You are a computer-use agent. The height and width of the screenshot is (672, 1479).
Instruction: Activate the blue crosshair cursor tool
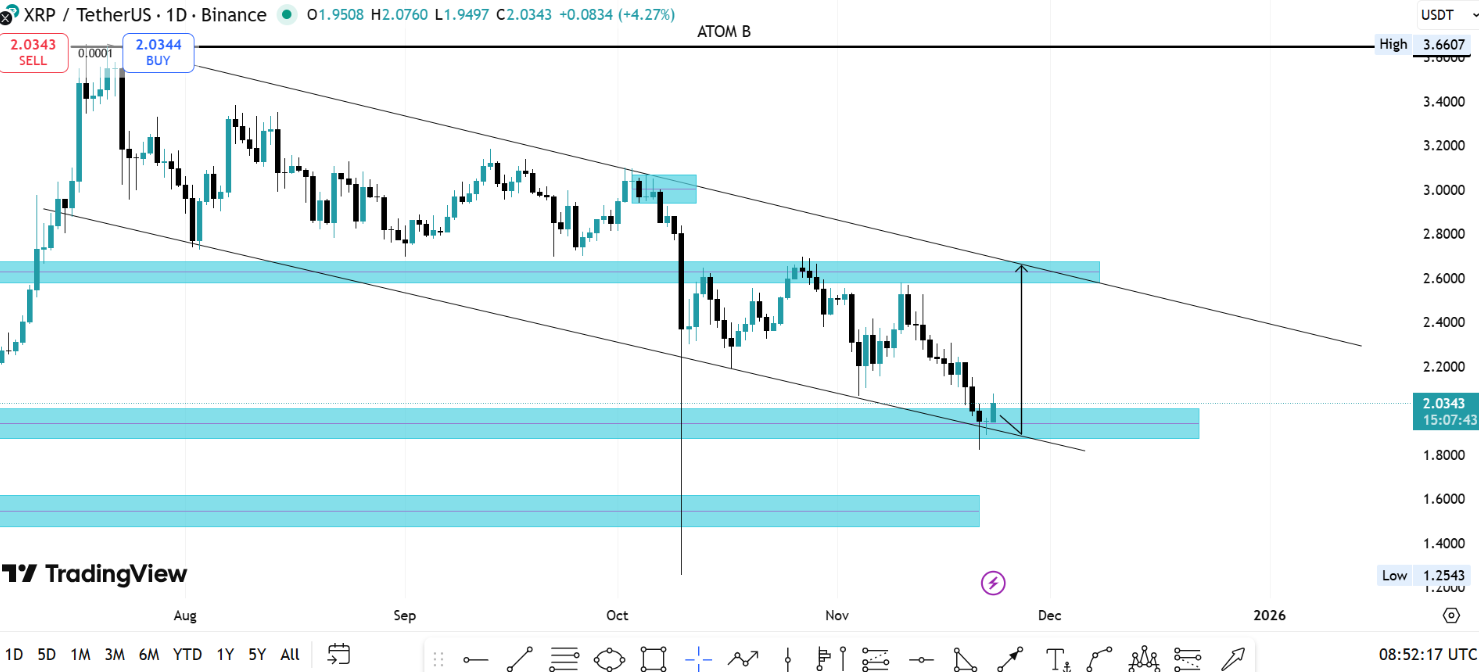(698, 658)
